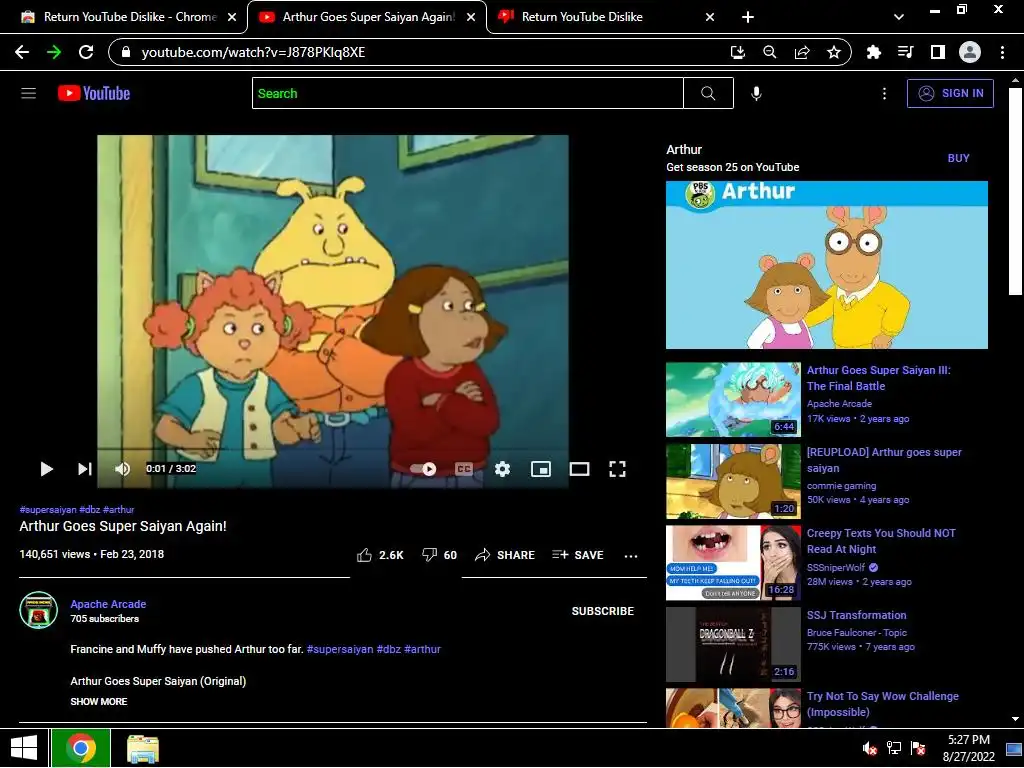Mute the video volume
Viewport: 1024px width, 768px height.
[122, 469]
